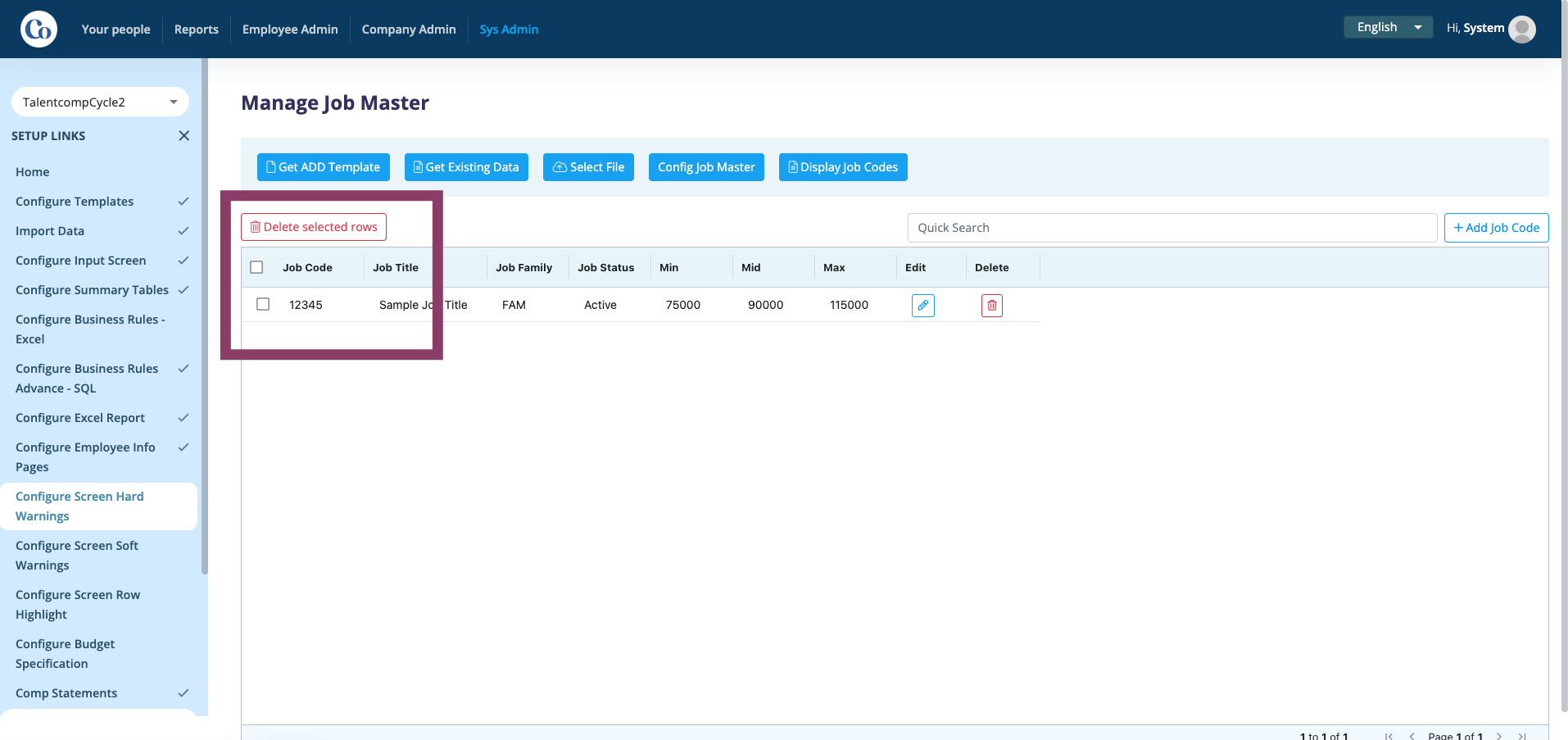The height and width of the screenshot is (740, 1568).
Task: Jump to first page pagination icon
Action: point(1389,736)
